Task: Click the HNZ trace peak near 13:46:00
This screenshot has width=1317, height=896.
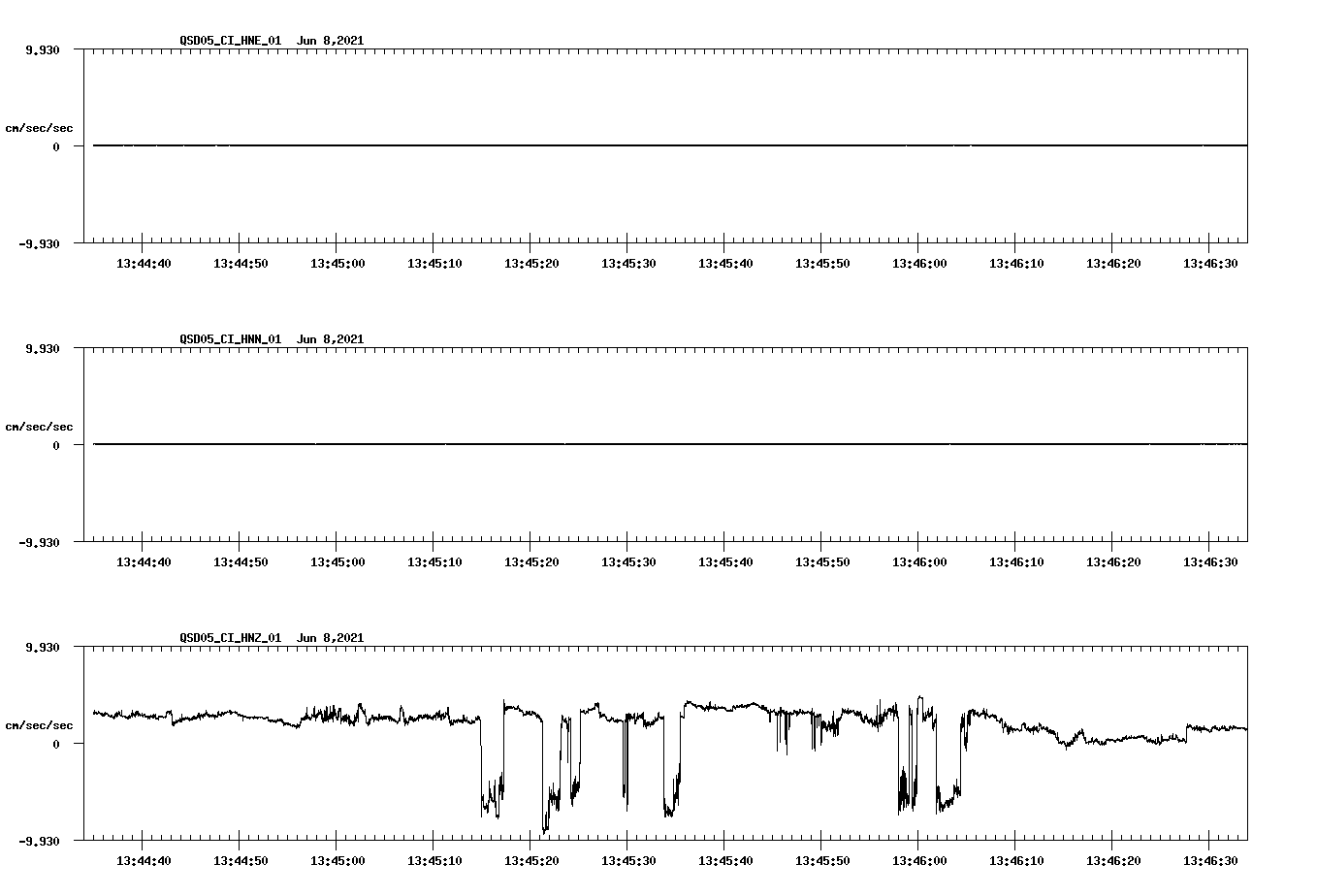Action: coord(919,697)
